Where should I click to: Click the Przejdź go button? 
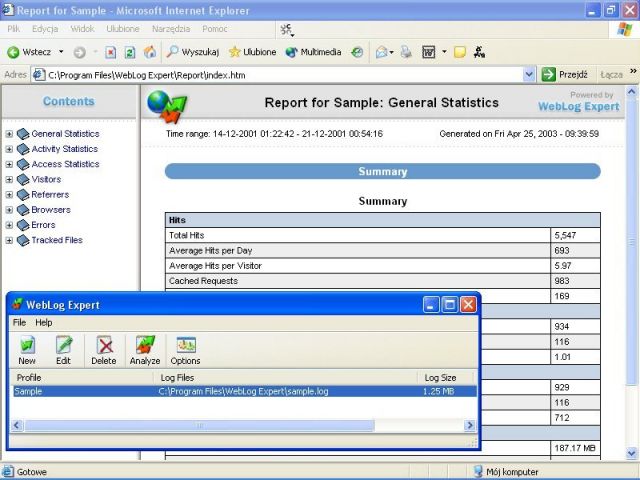click(565, 75)
